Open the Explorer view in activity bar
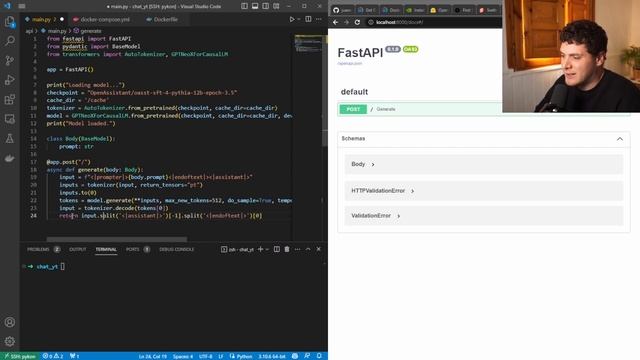Image resolution: width=640 pixels, height=360 pixels. pyautogui.click(x=9, y=21)
